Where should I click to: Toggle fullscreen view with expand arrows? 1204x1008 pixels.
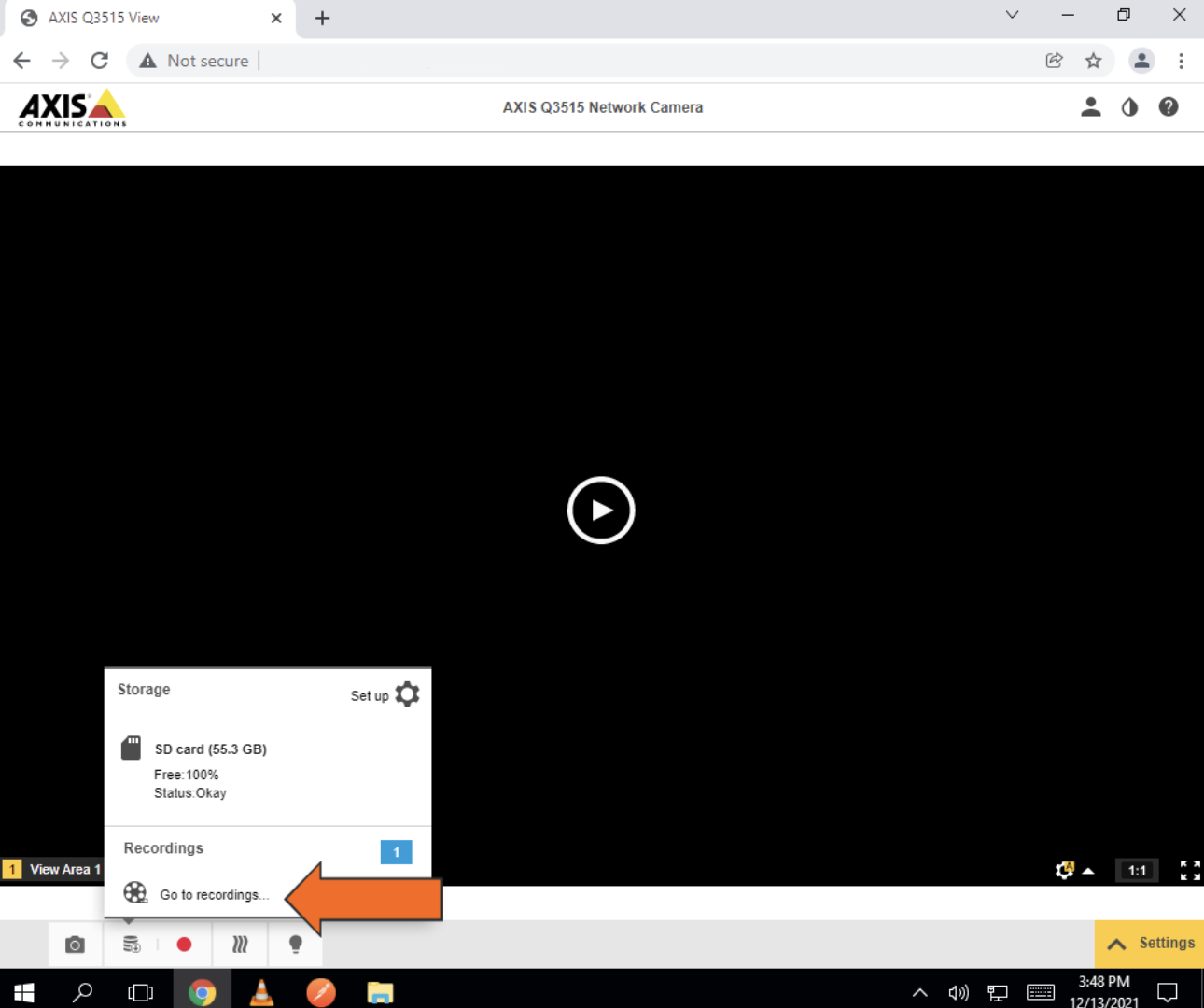[1190, 870]
